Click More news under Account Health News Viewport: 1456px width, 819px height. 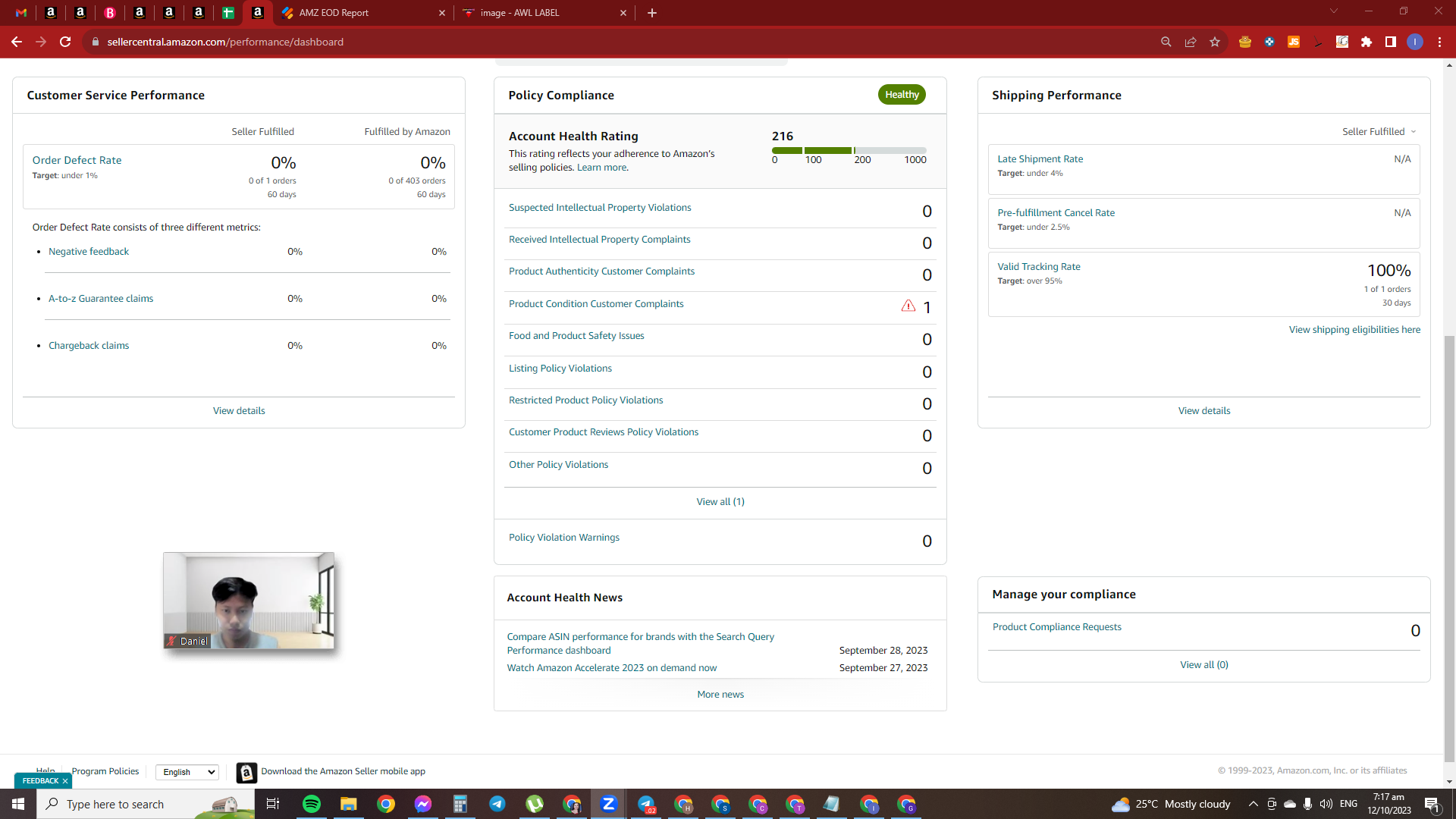(x=720, y=695)
